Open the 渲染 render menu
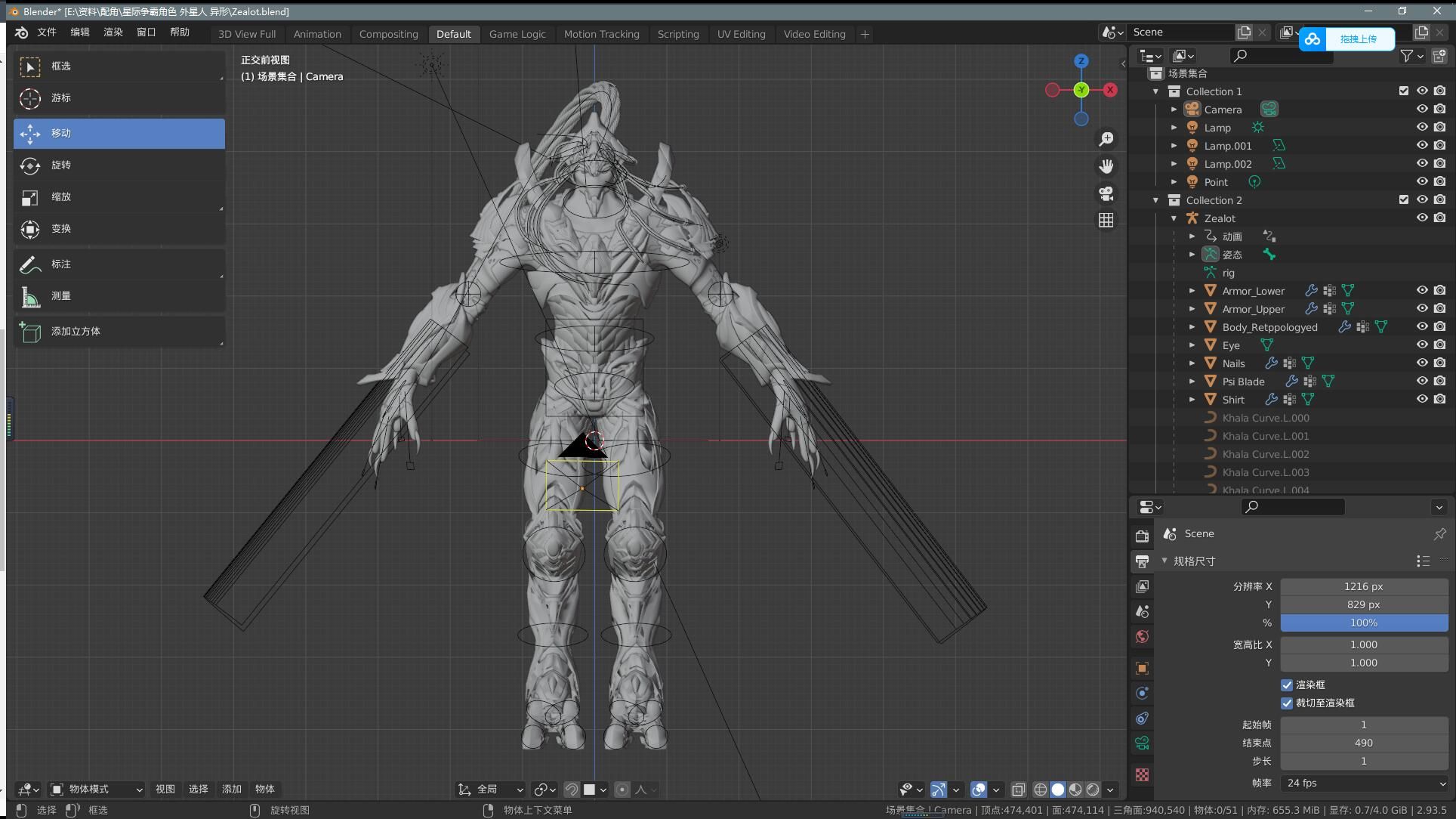 coord(113,32)
